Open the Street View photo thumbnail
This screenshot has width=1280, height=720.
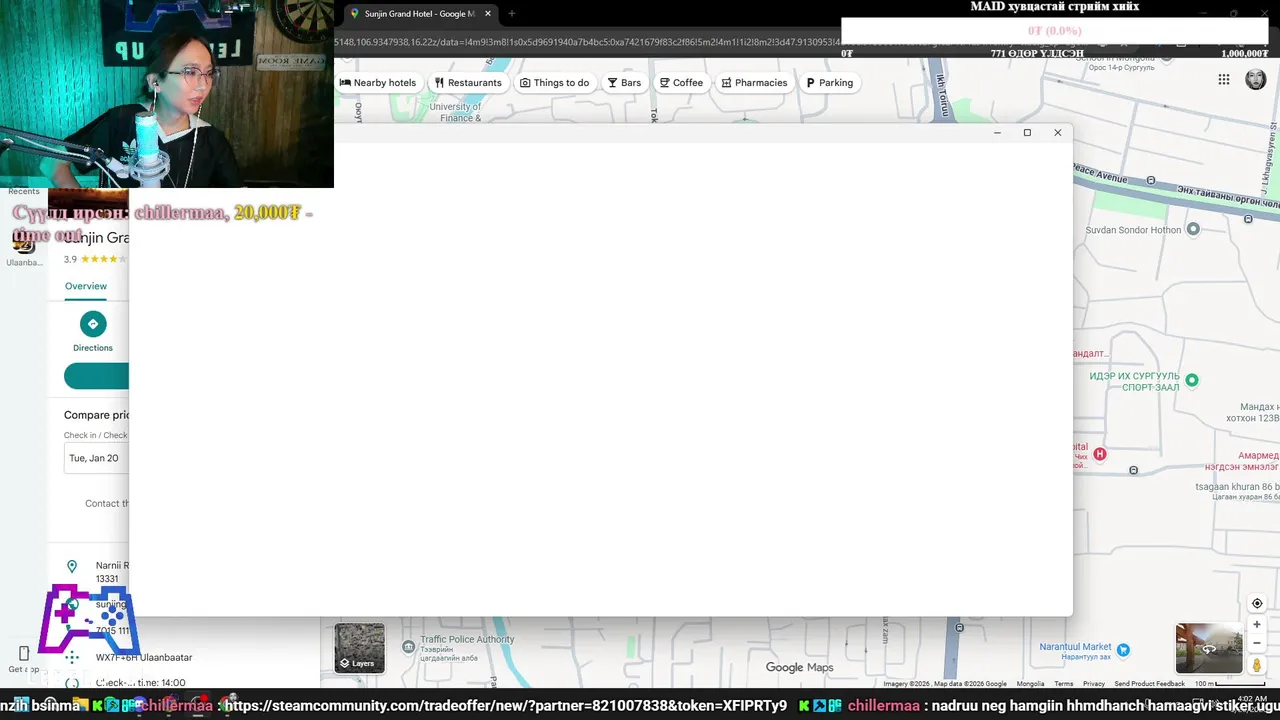[x=1208, y=648]
